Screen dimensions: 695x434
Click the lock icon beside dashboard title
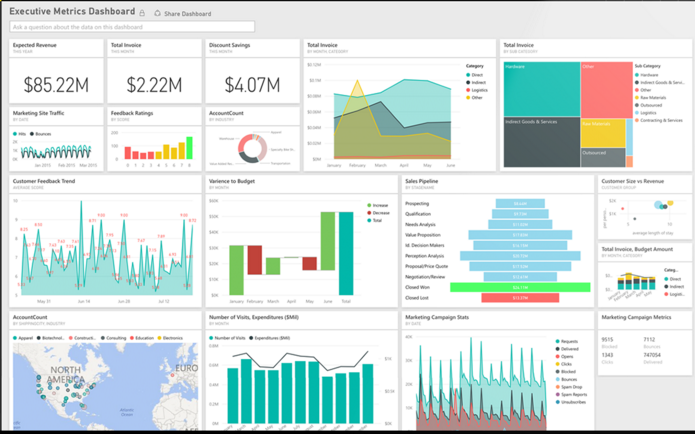point(141,13)
